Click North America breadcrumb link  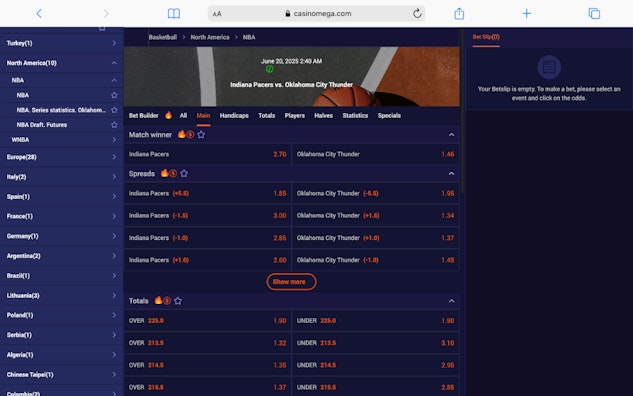coord(210,37)
